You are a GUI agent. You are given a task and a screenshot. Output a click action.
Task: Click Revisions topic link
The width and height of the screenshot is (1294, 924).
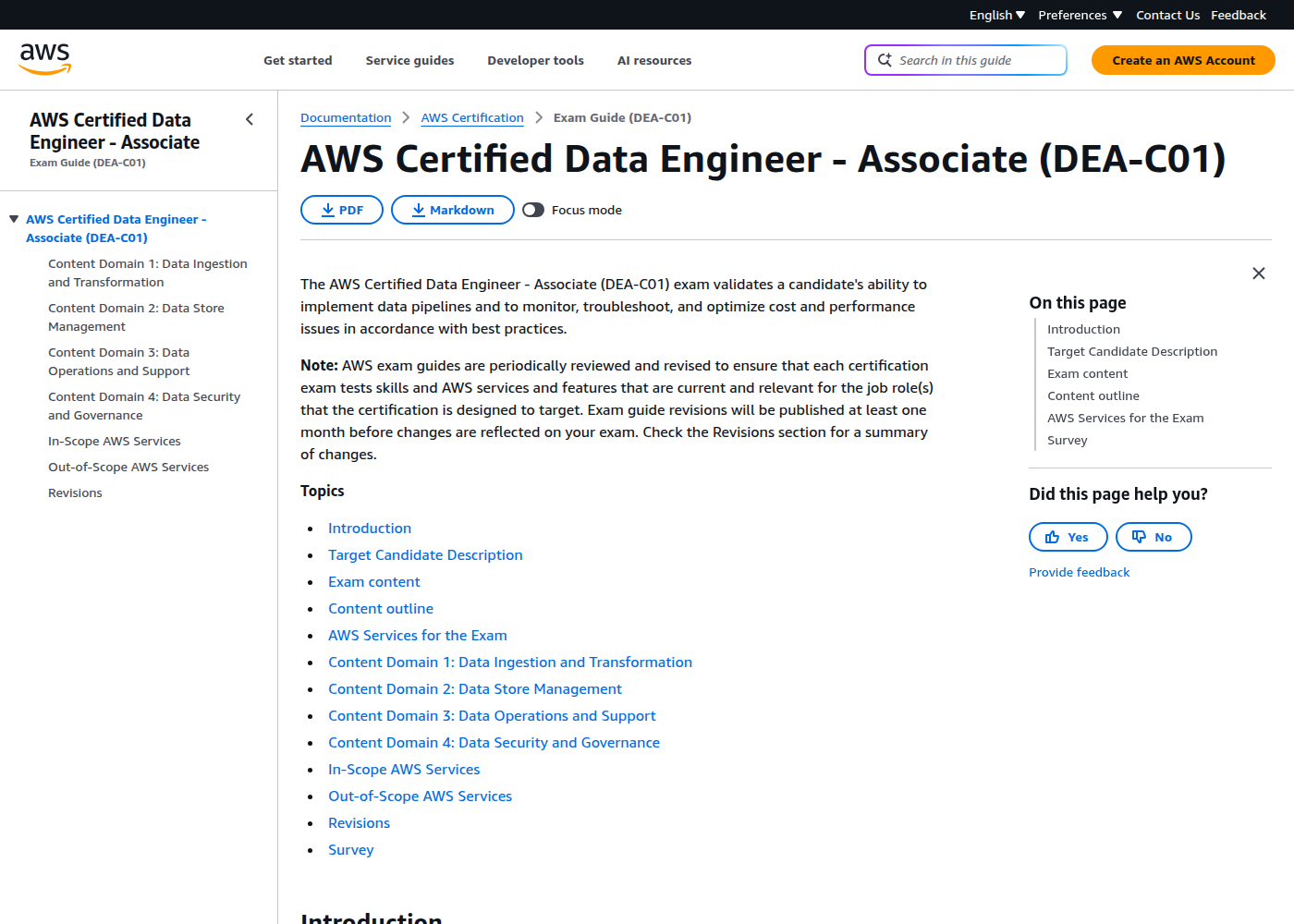coord(359,822)
